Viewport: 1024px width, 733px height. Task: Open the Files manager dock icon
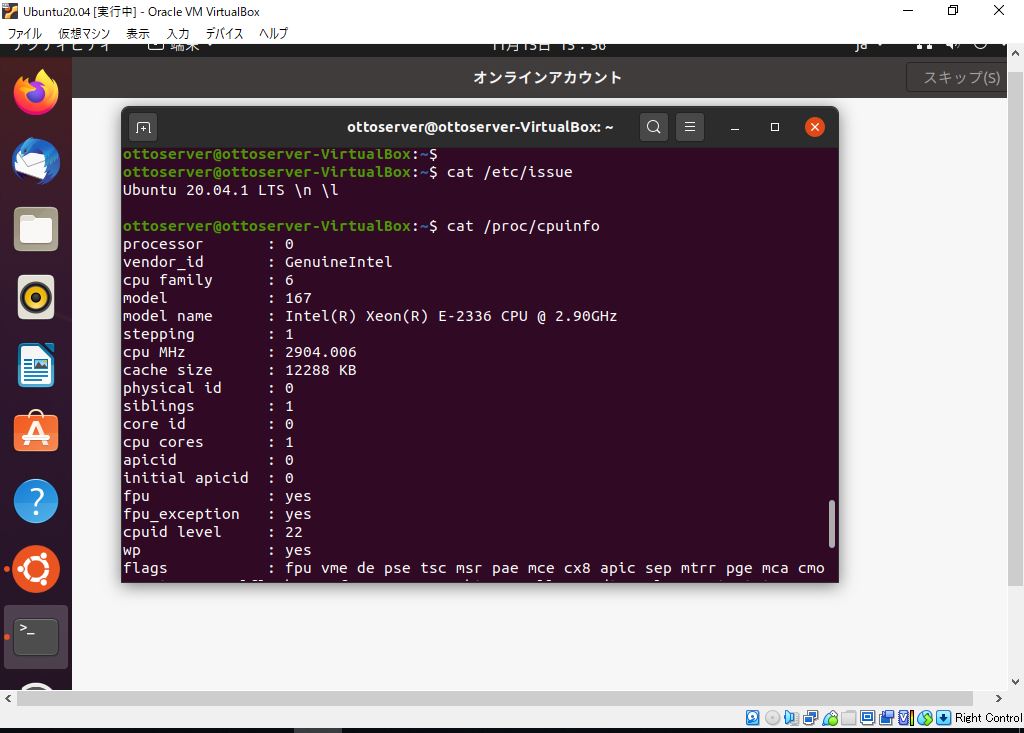click(x=36, y=230)
